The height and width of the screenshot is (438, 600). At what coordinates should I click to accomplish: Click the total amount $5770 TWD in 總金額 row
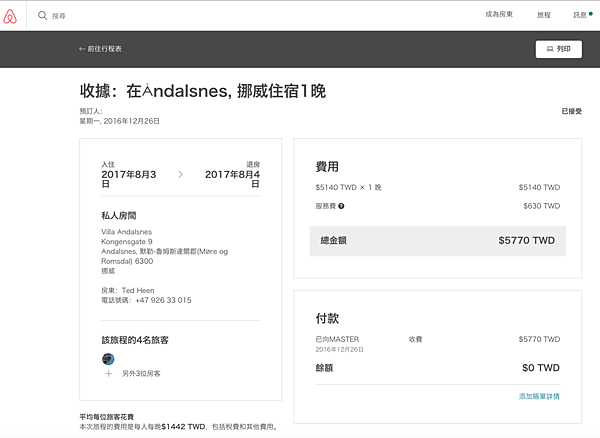tap(527, 240)
